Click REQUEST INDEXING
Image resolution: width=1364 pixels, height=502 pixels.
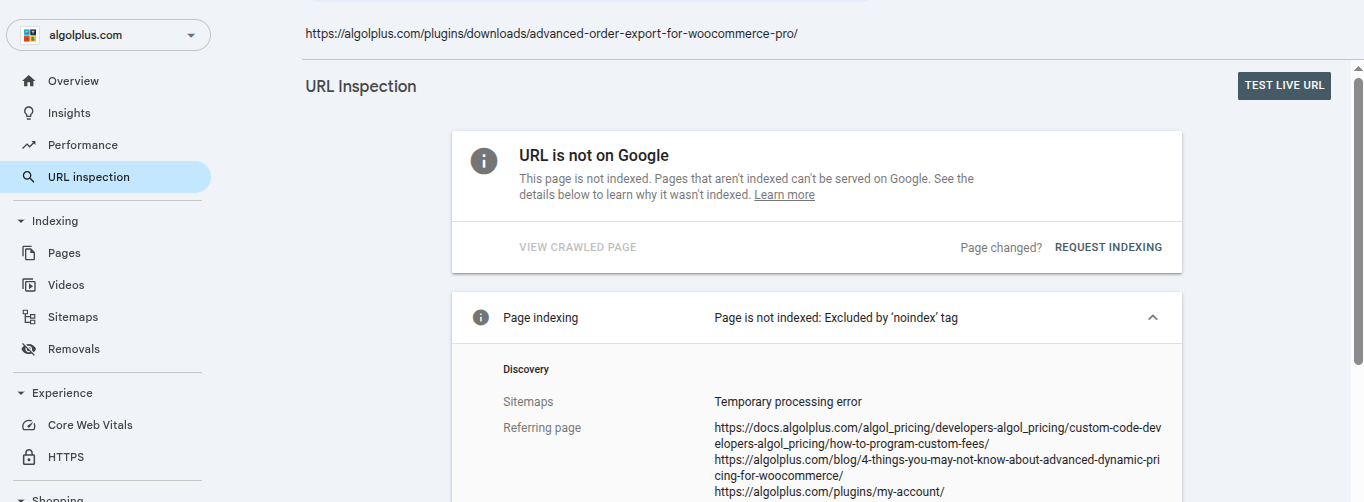[1108, 247]
